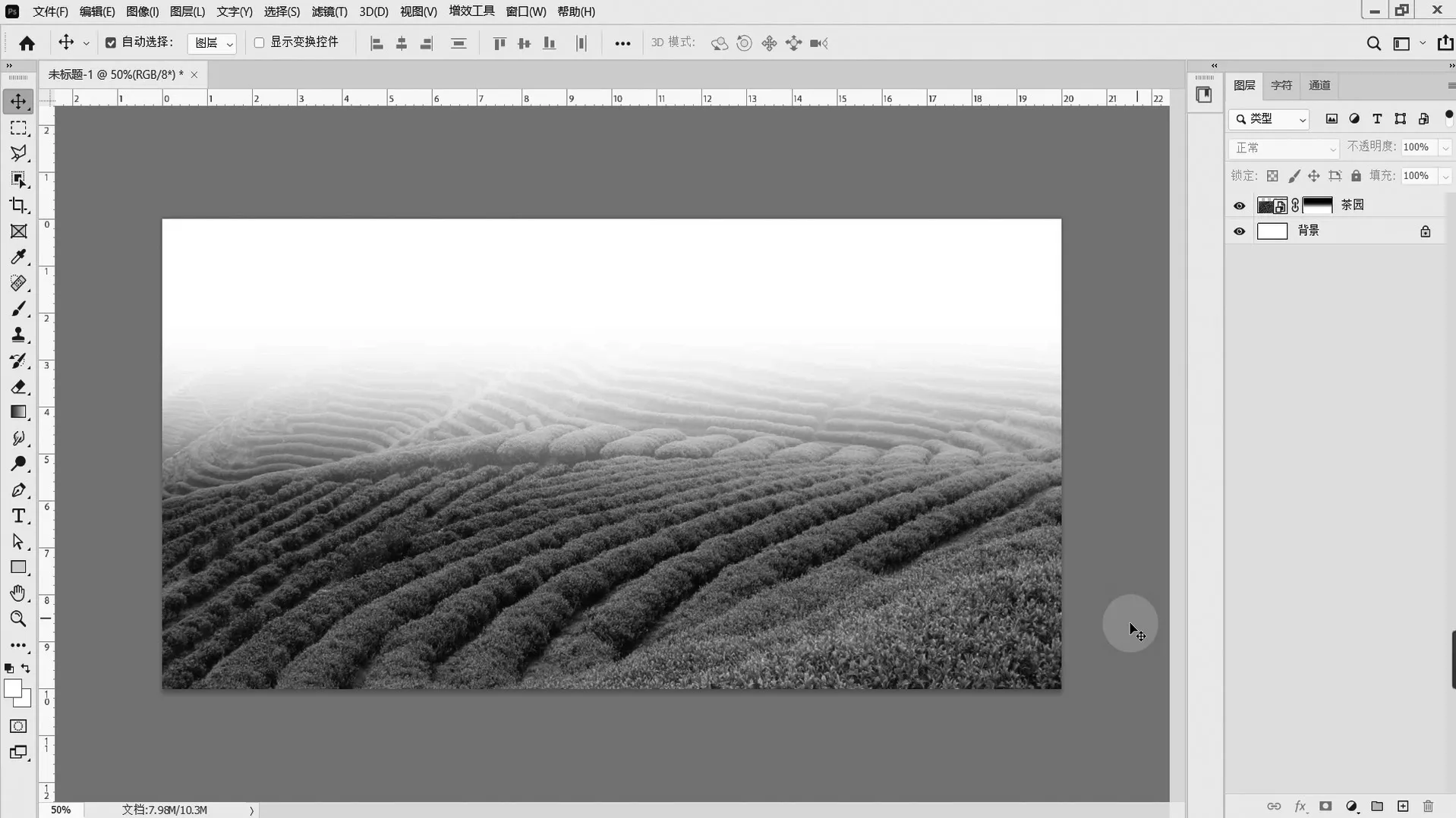Select the Smudge tool
1456x818 pixels.
tap(18, 438)
